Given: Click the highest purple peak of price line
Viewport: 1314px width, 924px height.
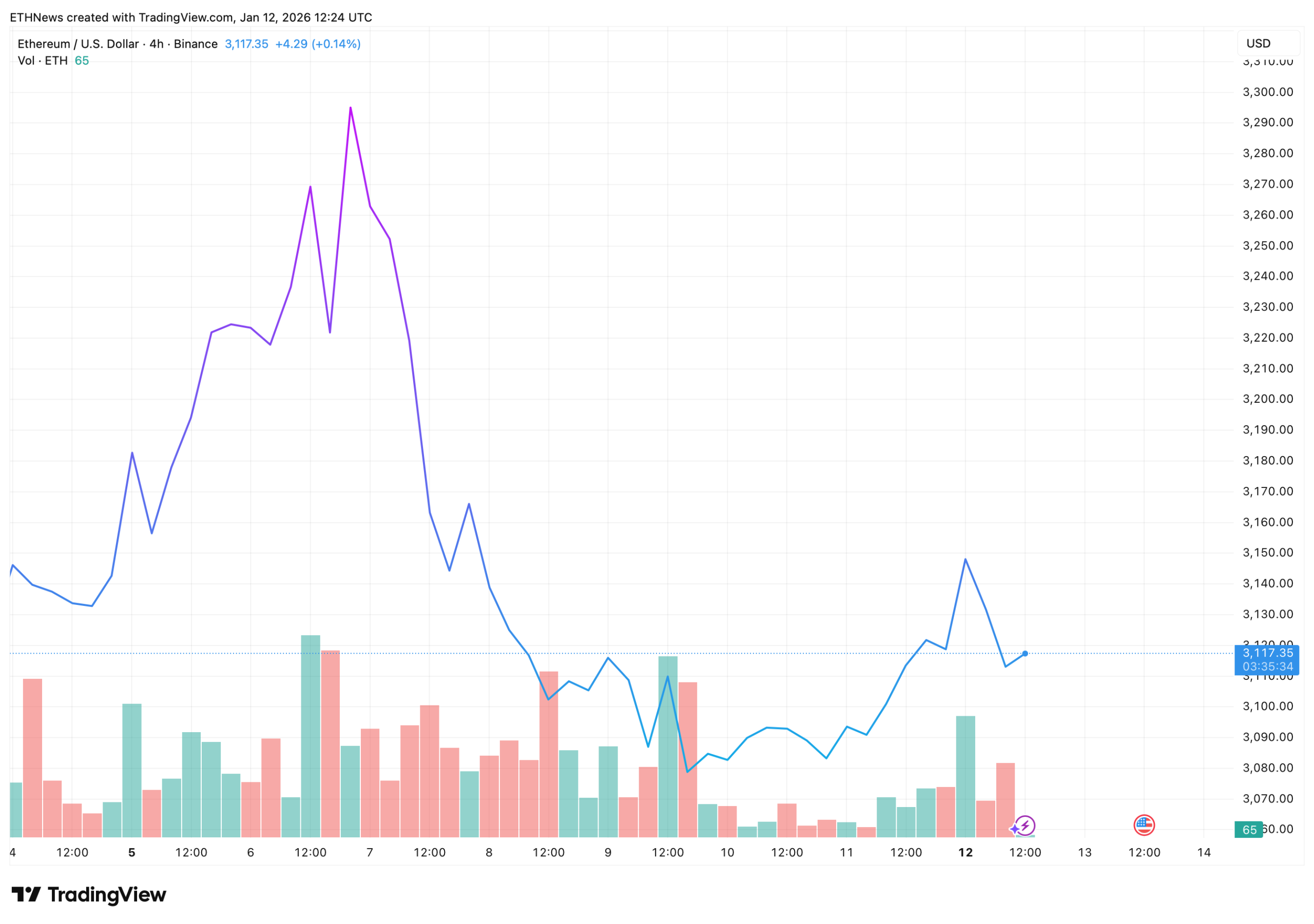Looking at the screenshot, I should pyautogui.click(x=350, y=108).
